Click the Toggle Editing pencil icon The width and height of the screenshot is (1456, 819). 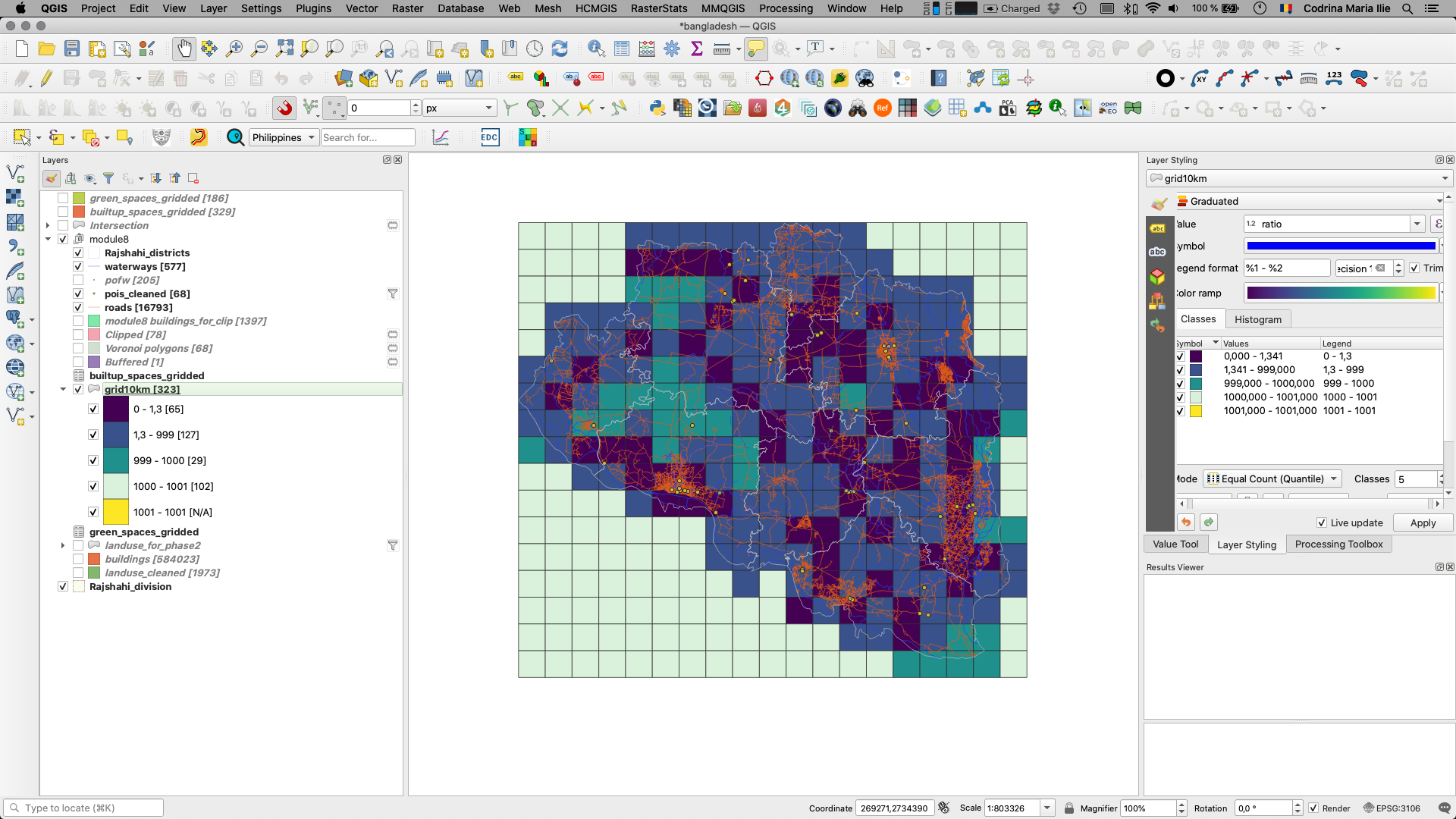tap(47, 79)
